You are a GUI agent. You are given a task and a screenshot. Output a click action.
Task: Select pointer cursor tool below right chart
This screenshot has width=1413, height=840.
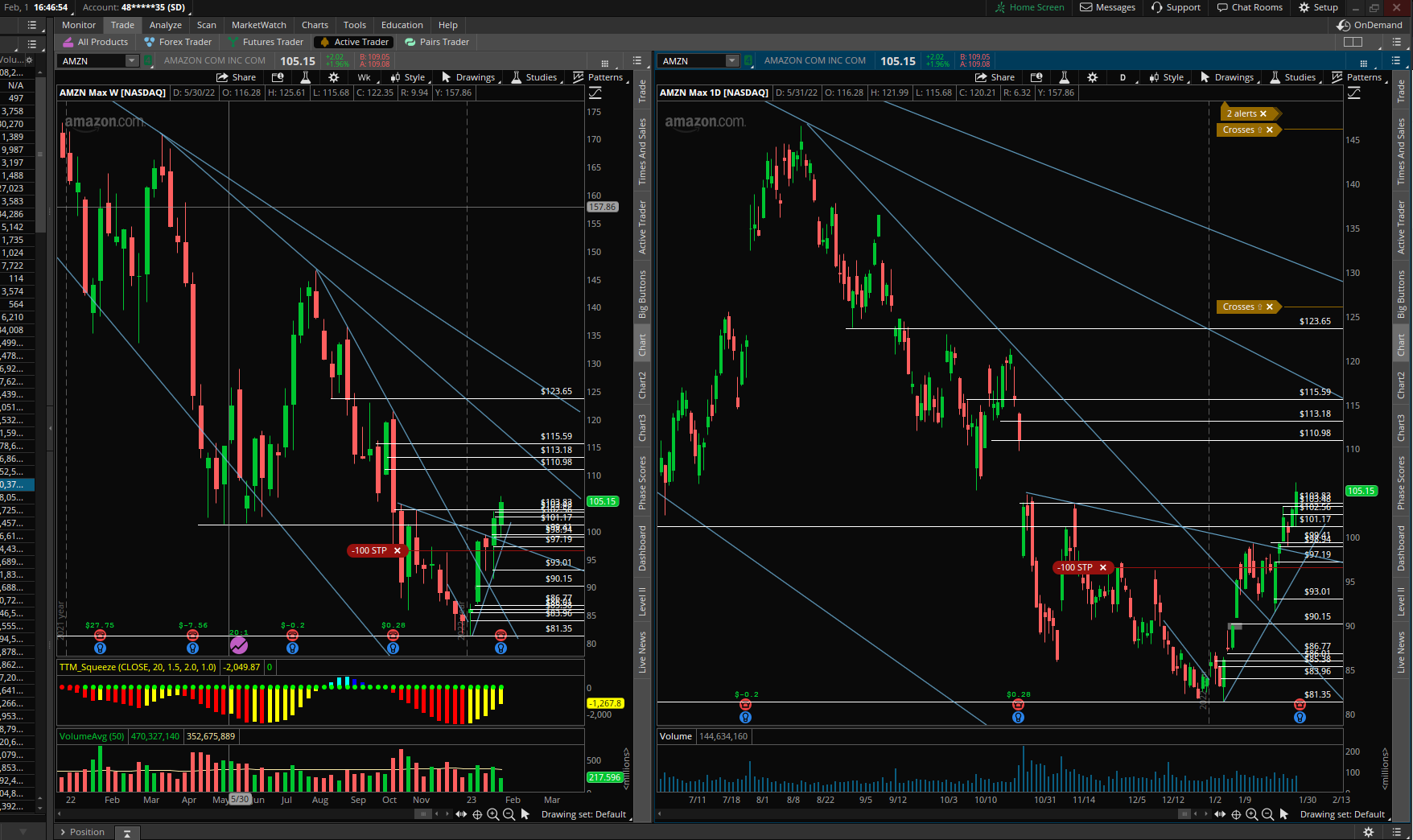pos(1284,814)
